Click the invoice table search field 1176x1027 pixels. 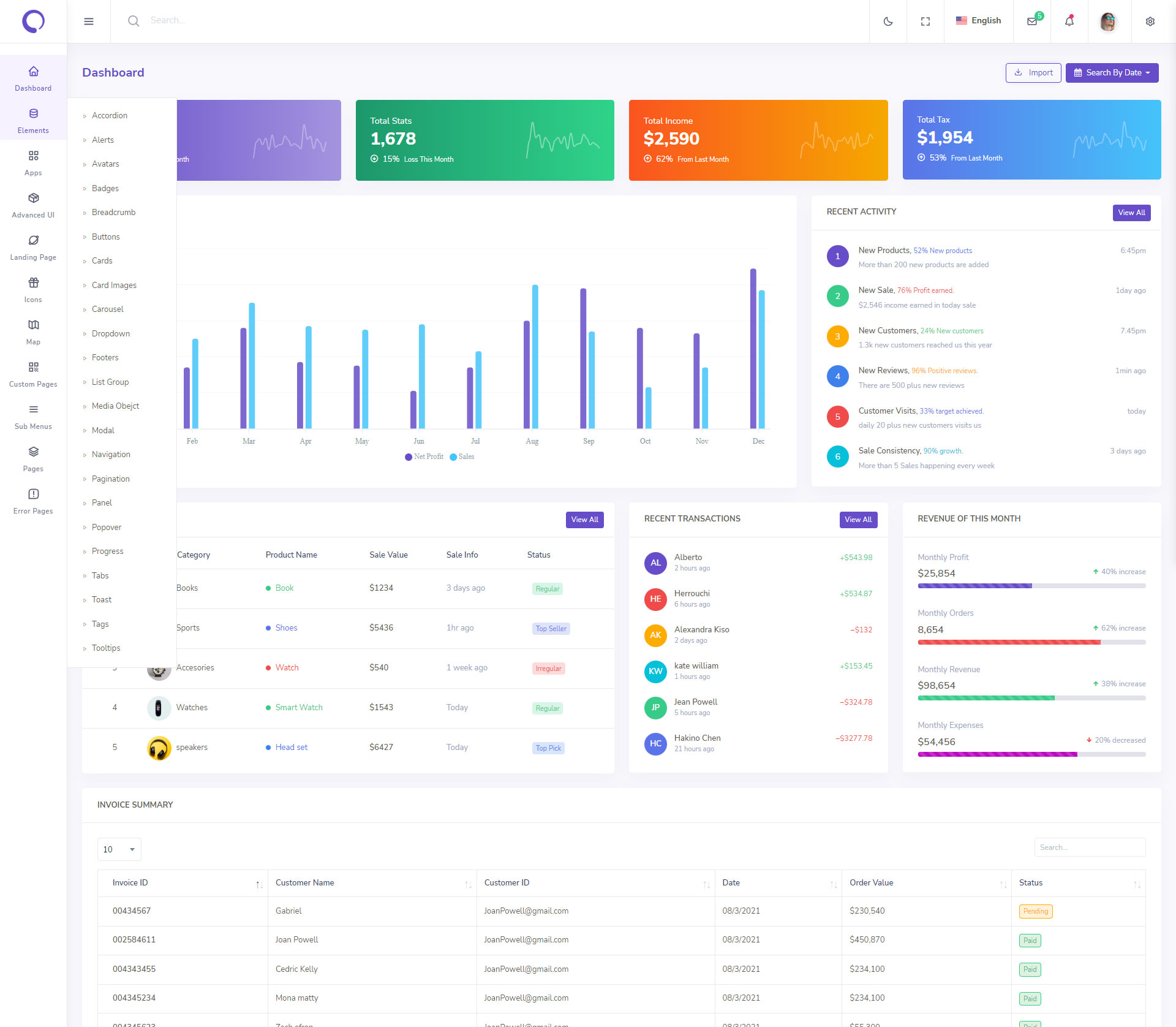1090,847
